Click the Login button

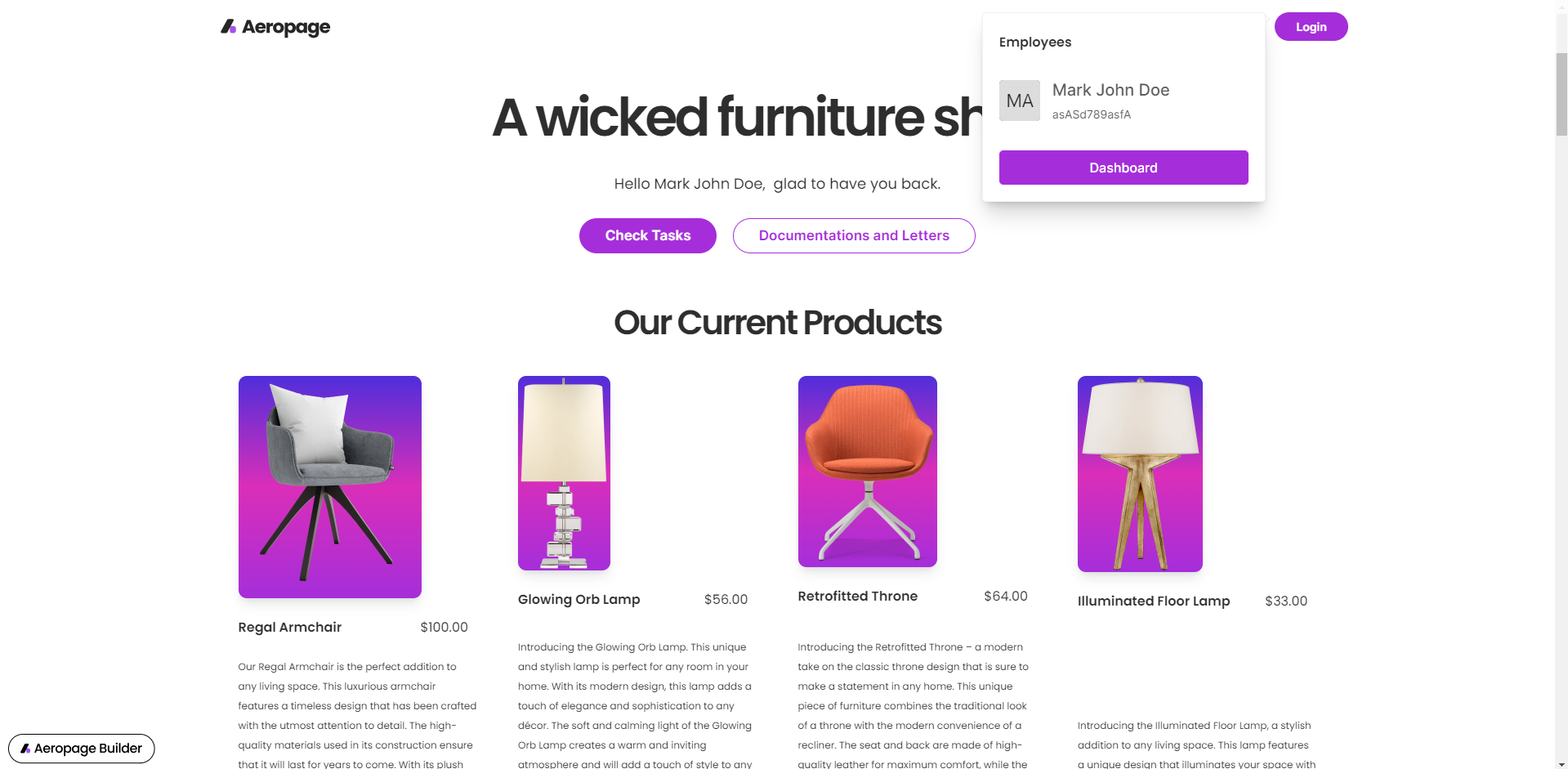(1311, 27)
